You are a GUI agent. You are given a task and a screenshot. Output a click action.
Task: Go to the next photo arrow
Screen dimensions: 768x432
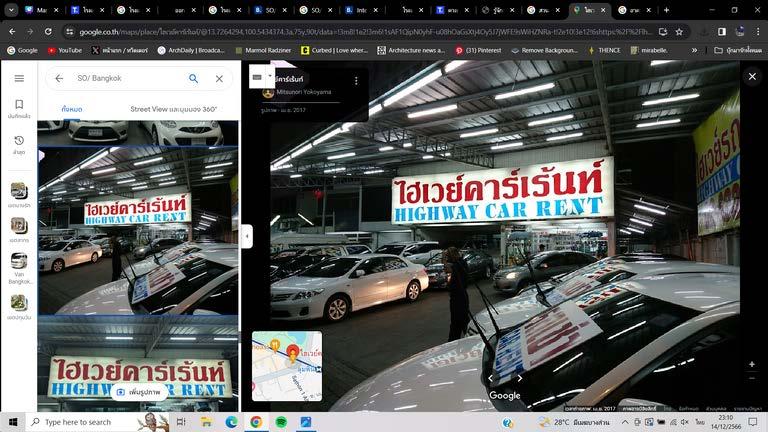coord(520,378)
